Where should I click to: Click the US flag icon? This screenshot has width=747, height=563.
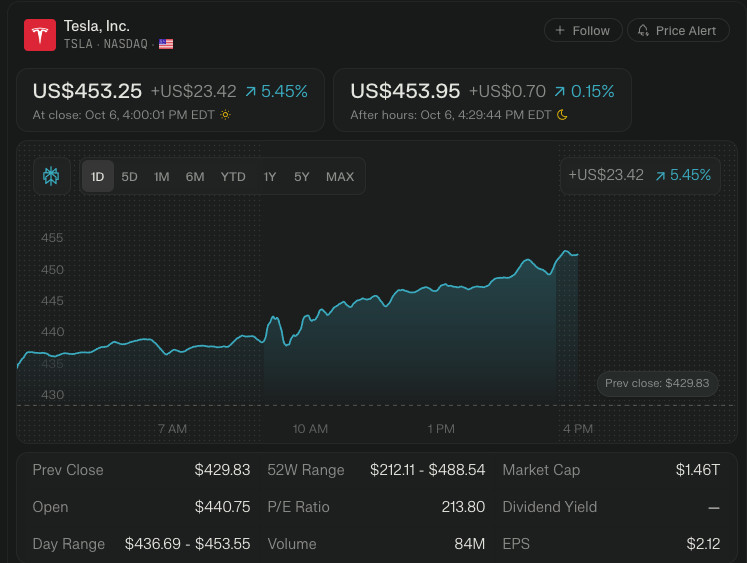[166, 44]
